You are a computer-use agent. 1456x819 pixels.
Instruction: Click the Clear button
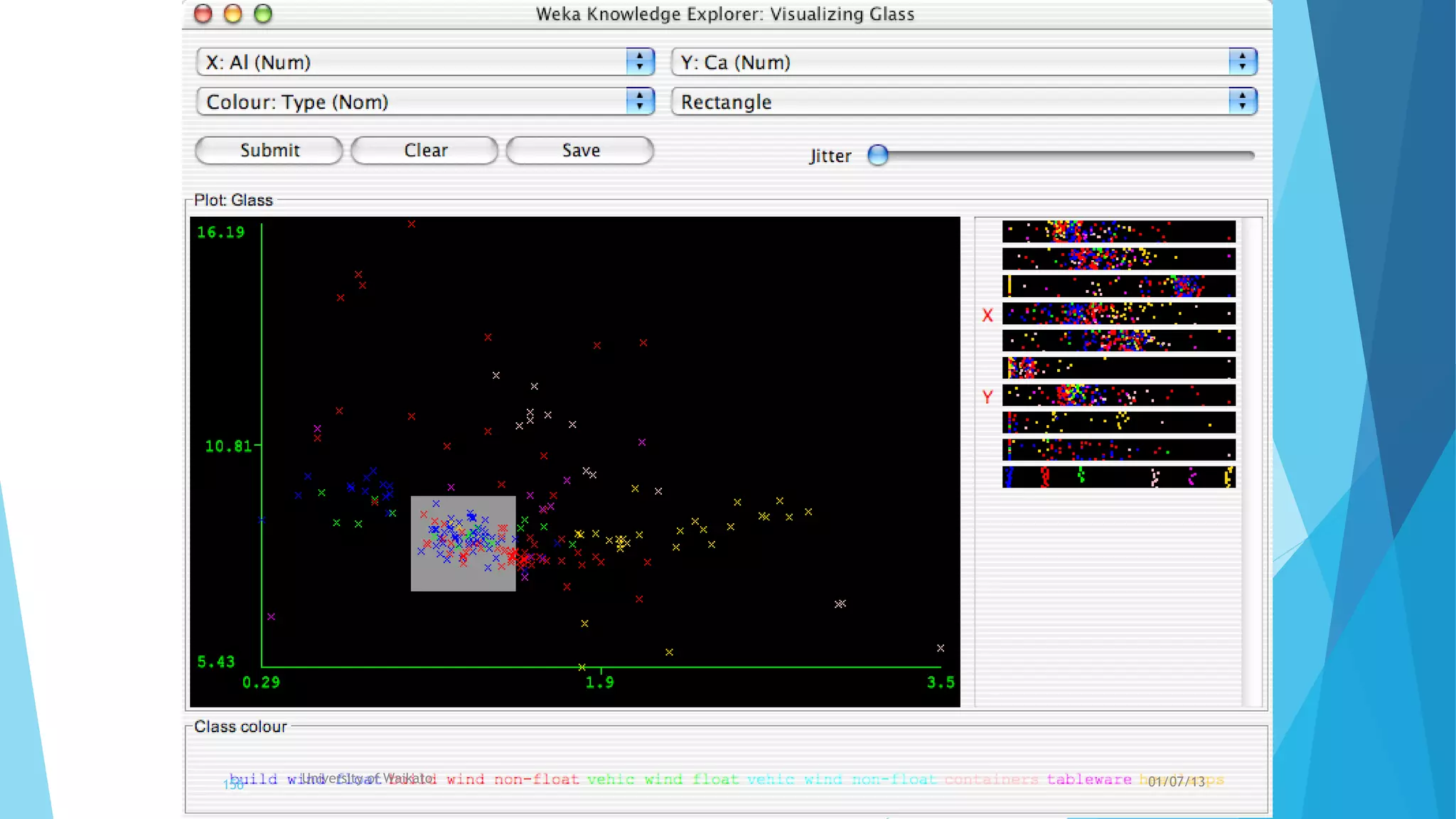tap(425, 151)
